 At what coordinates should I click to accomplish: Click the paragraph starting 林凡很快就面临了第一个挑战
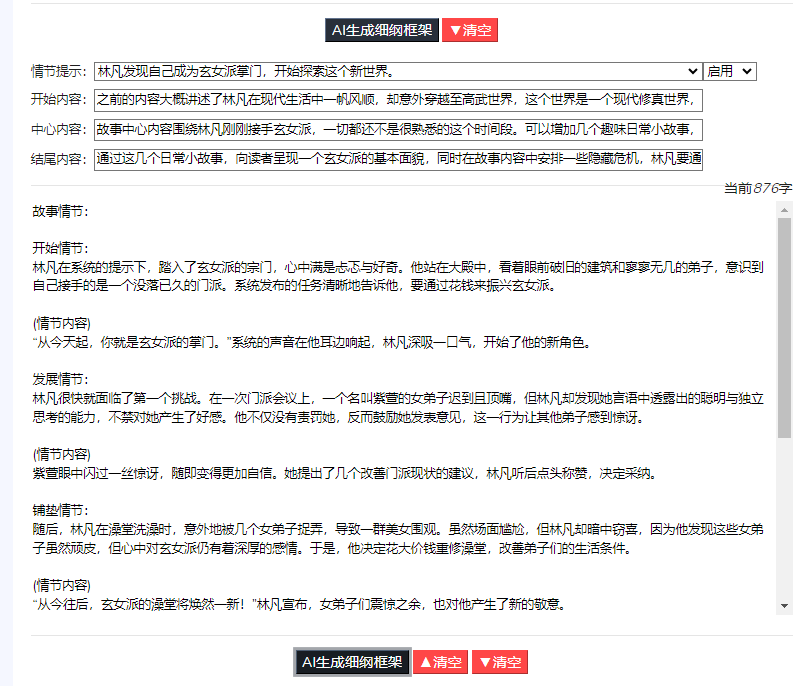click(x=398, y=408)
